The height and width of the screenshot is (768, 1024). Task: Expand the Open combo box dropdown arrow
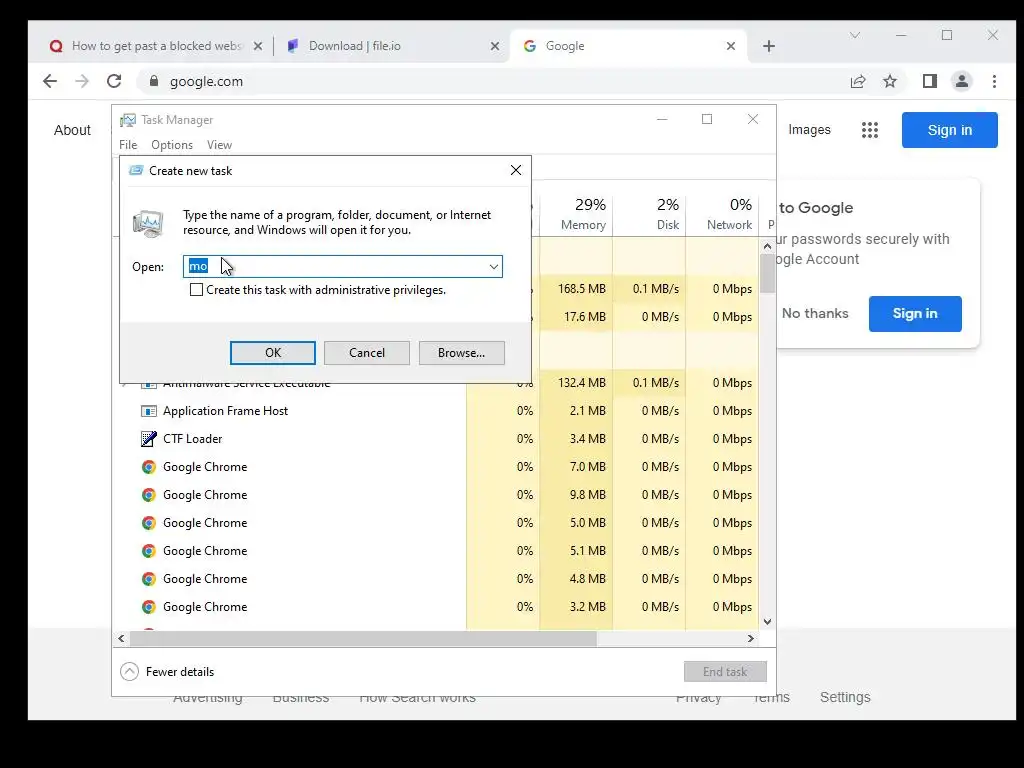(x=494, y=266)
